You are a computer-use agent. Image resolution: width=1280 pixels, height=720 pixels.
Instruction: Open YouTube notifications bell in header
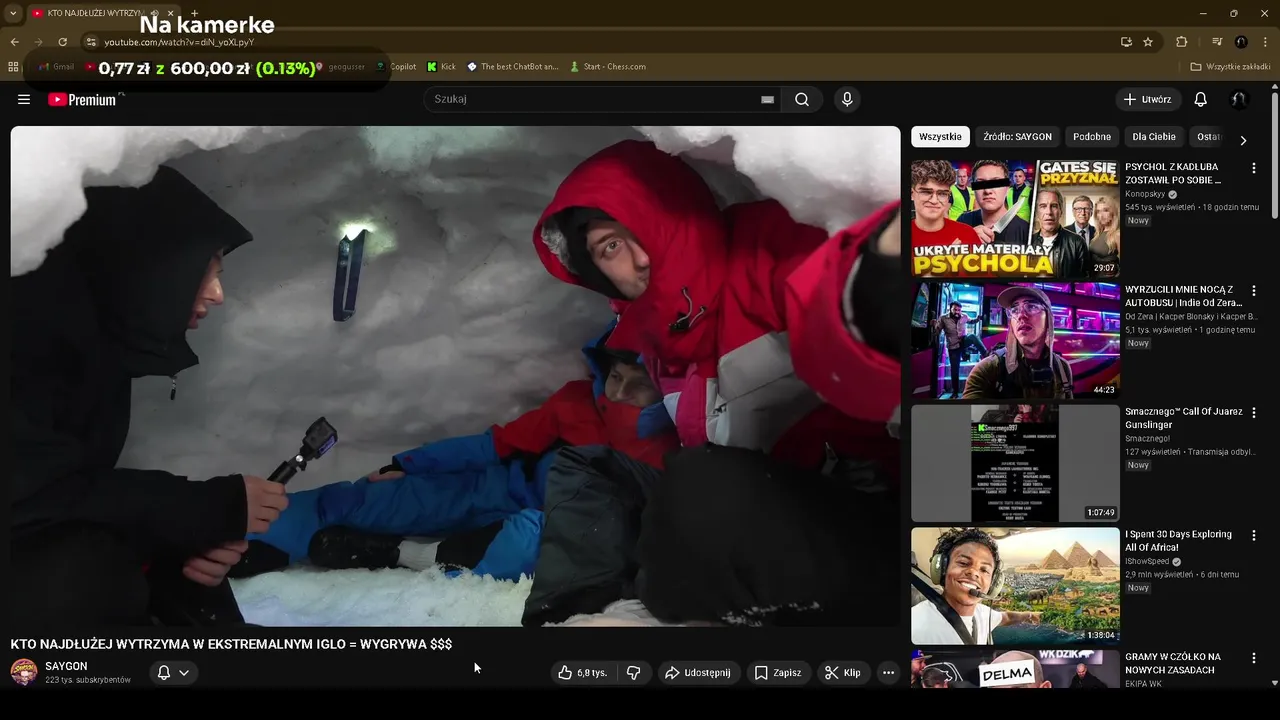click(x=1201, y=99)
